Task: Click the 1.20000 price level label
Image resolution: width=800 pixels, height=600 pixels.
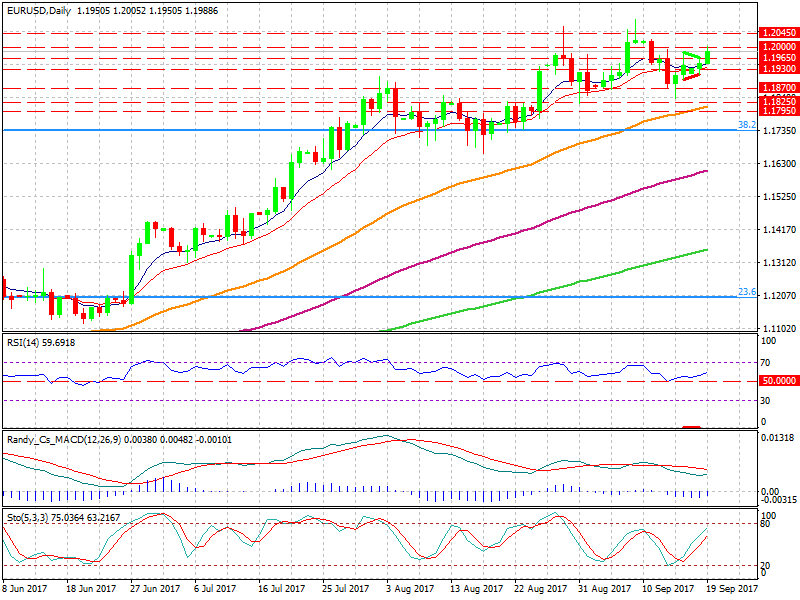Action: [x=779, y=47]
